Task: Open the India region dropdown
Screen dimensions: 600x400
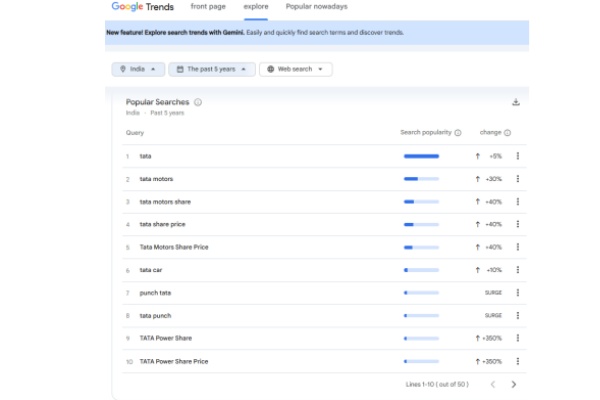Action: (138, 69)
